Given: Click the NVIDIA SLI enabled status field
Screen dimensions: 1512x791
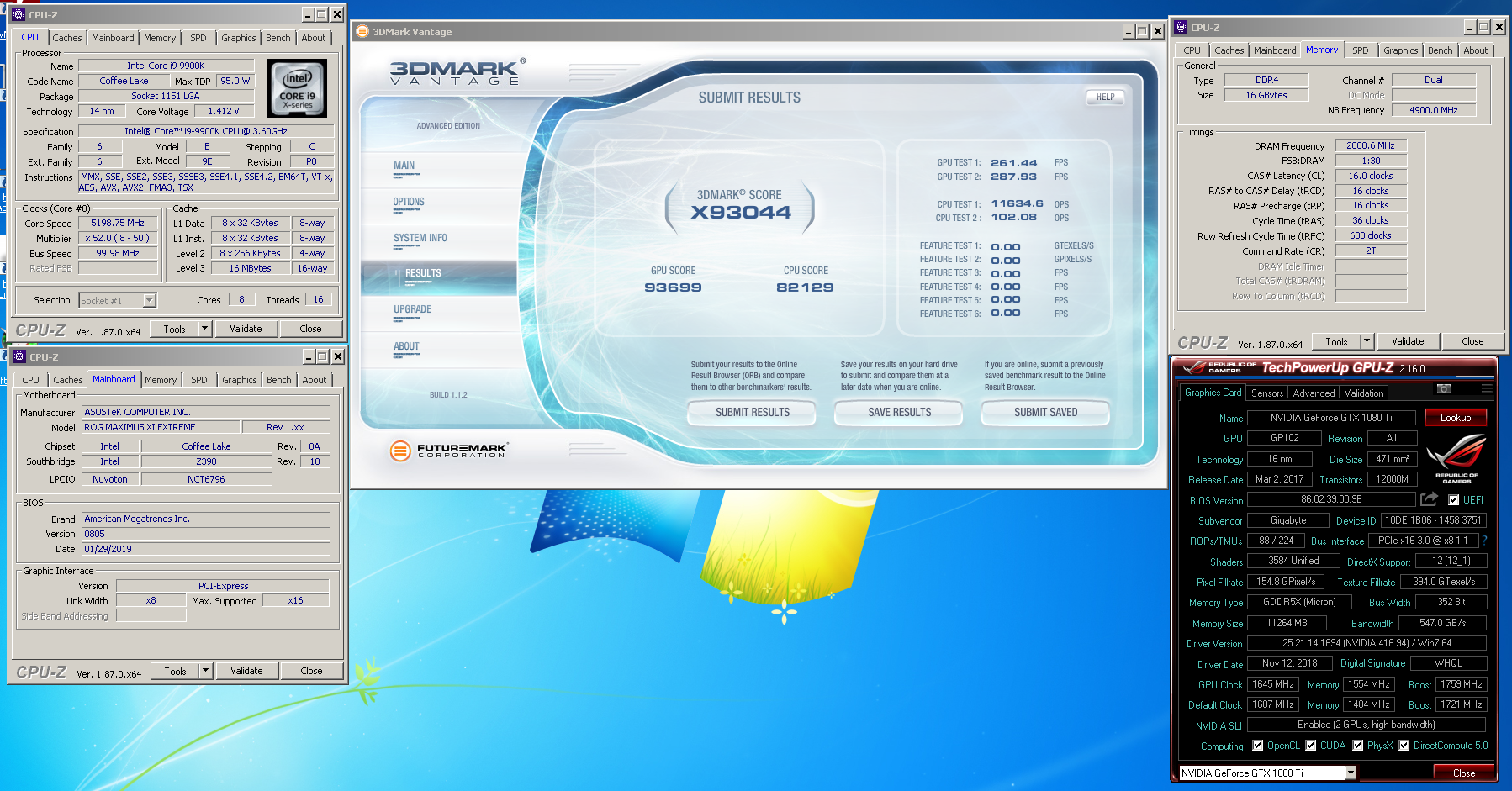Looking at the screenshot, I should point(1367,725).
